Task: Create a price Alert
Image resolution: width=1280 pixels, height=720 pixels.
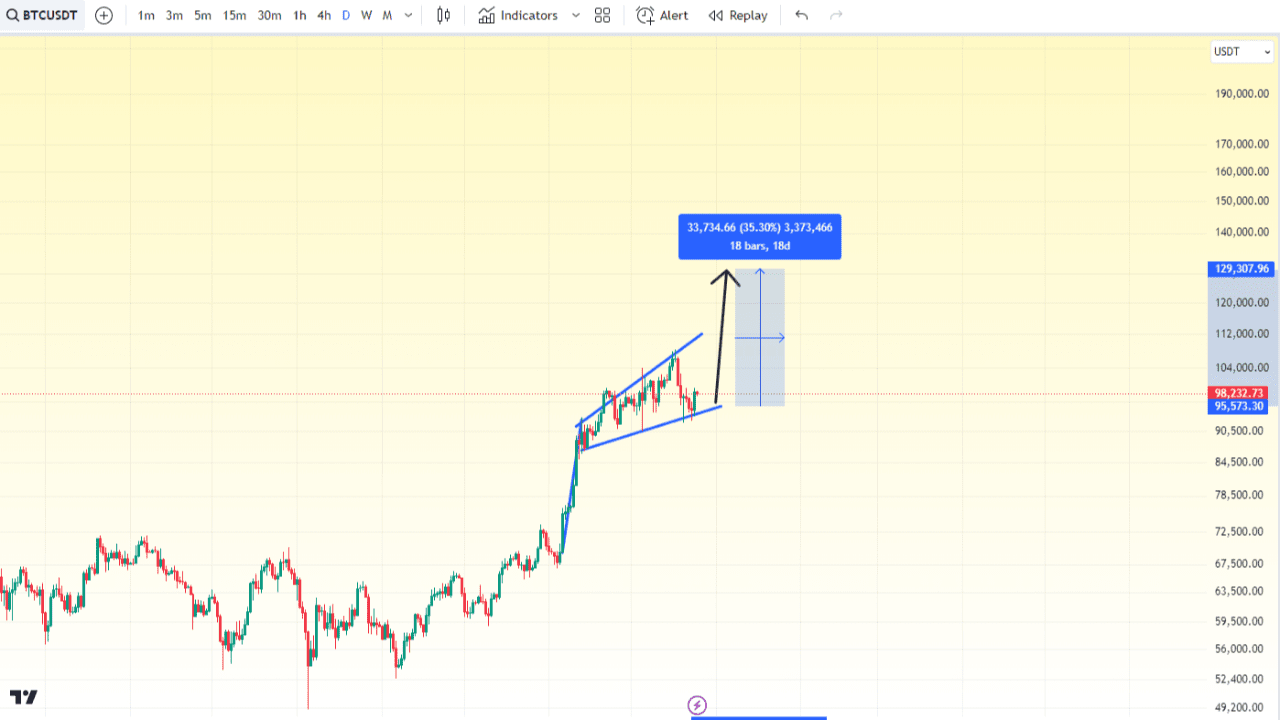Action: tap(663, 15)
